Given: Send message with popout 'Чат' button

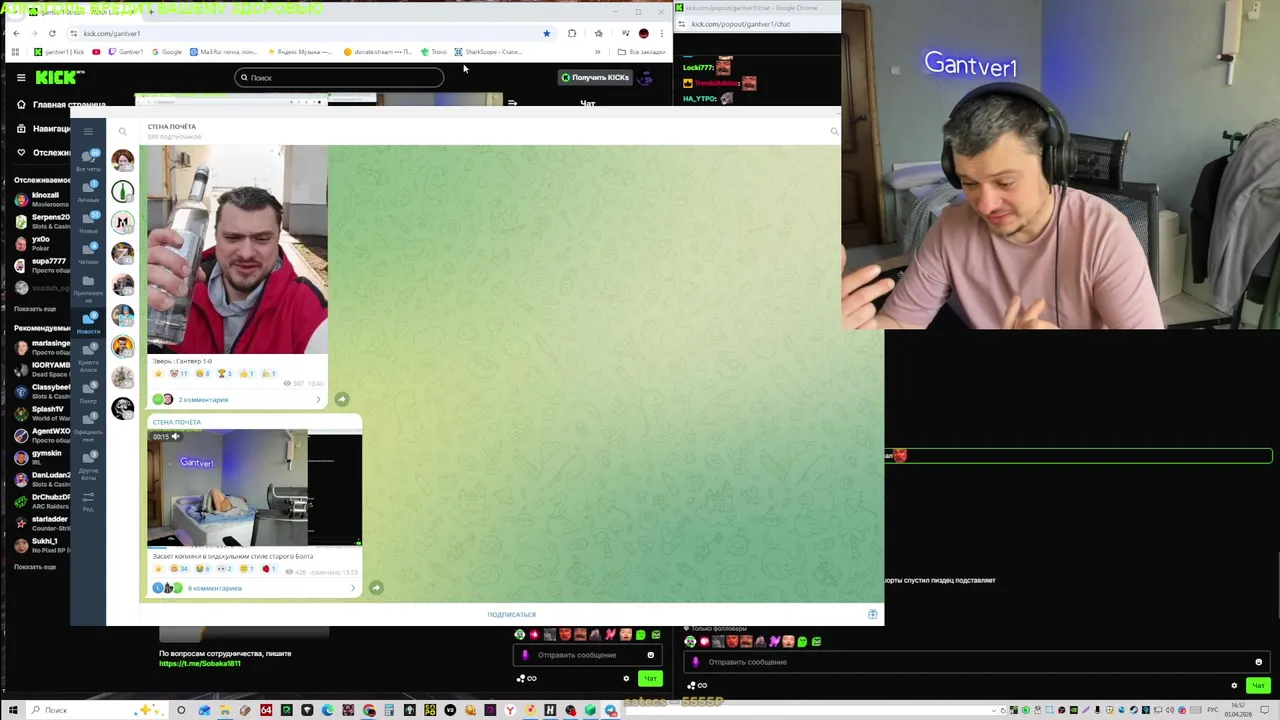Looking at the screenshot, I should point(1258,685).
